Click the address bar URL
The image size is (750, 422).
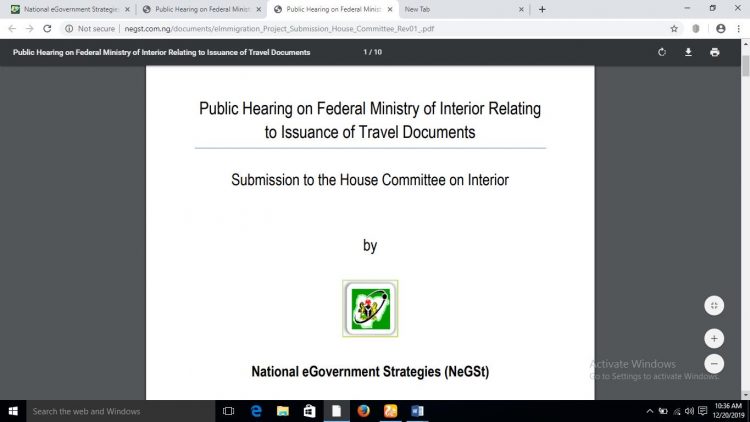(279, 29)
